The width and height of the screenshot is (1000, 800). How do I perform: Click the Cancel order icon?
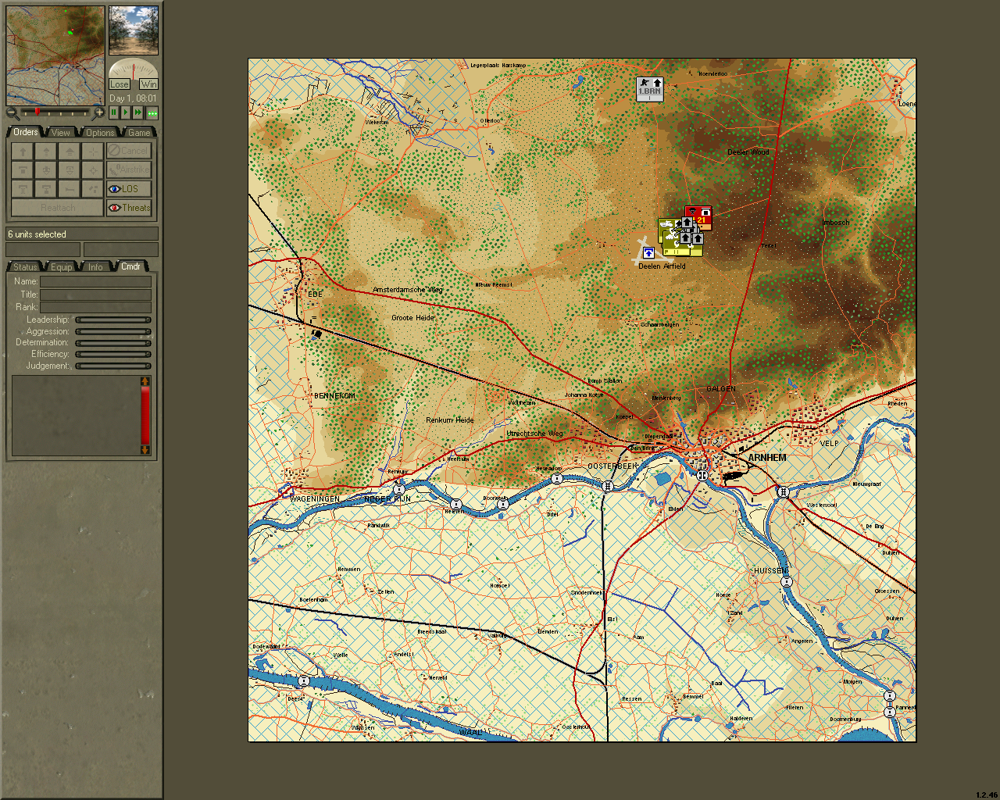[128, 150]
